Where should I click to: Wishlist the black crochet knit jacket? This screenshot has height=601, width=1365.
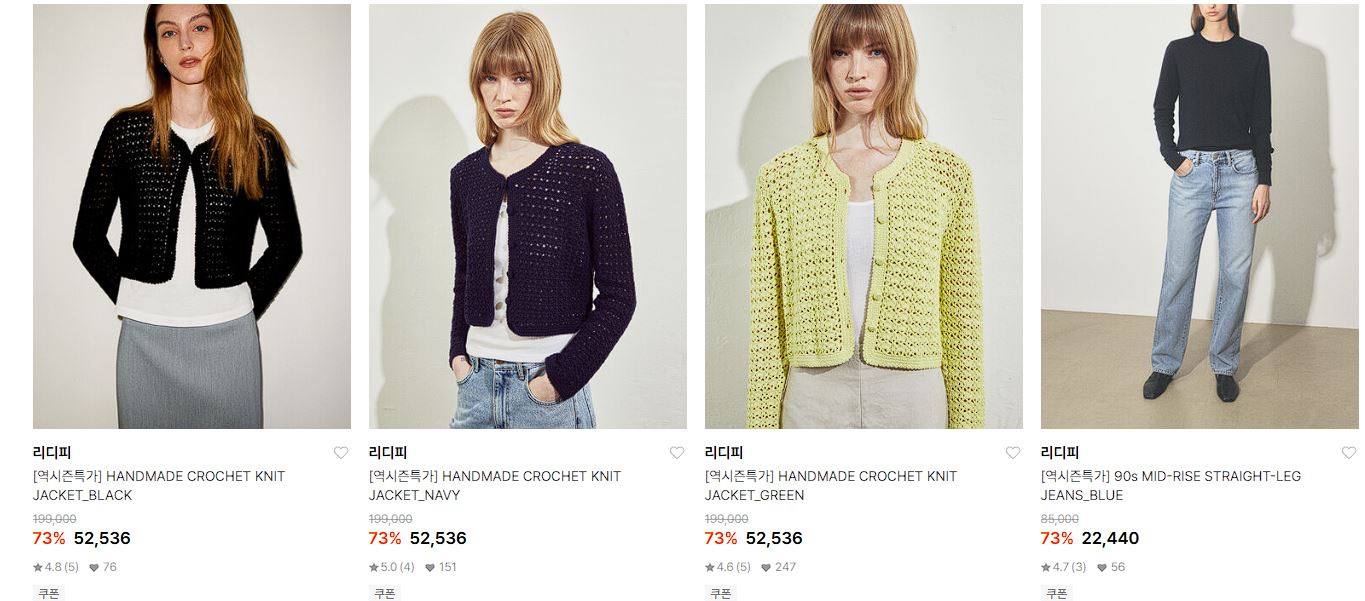[x=341, y=453]
